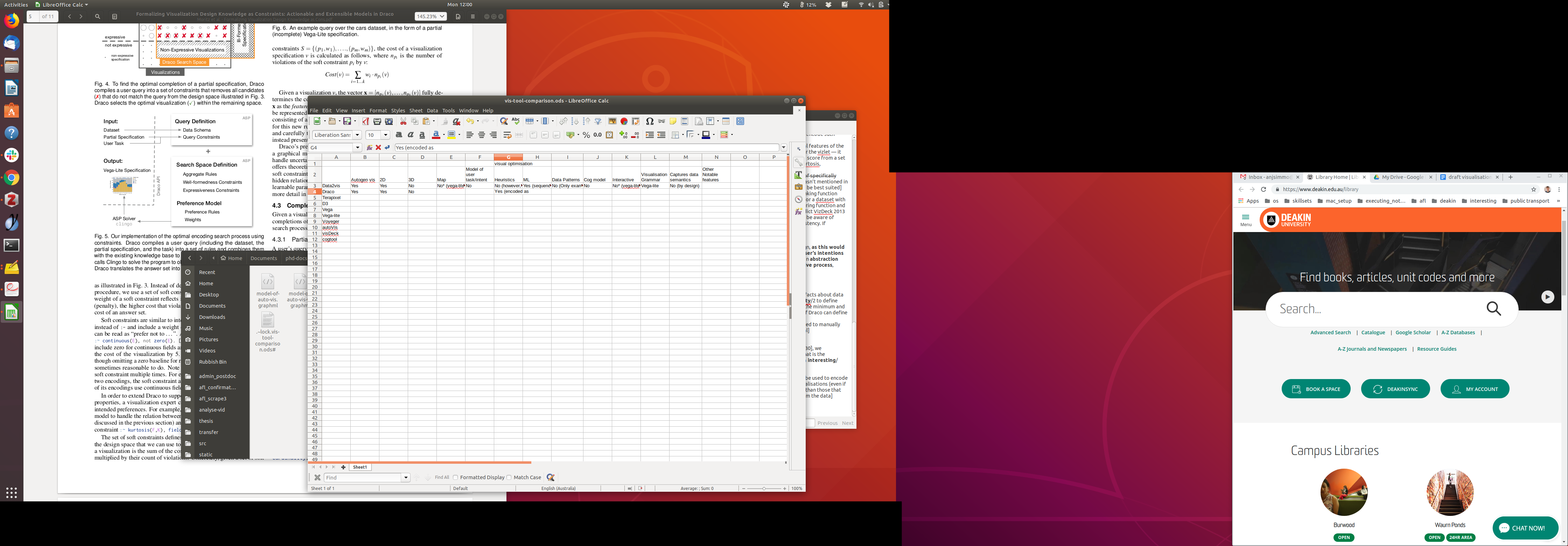Open the Sheet menu
Viewport: 1568px width, 546px height.
416,111
